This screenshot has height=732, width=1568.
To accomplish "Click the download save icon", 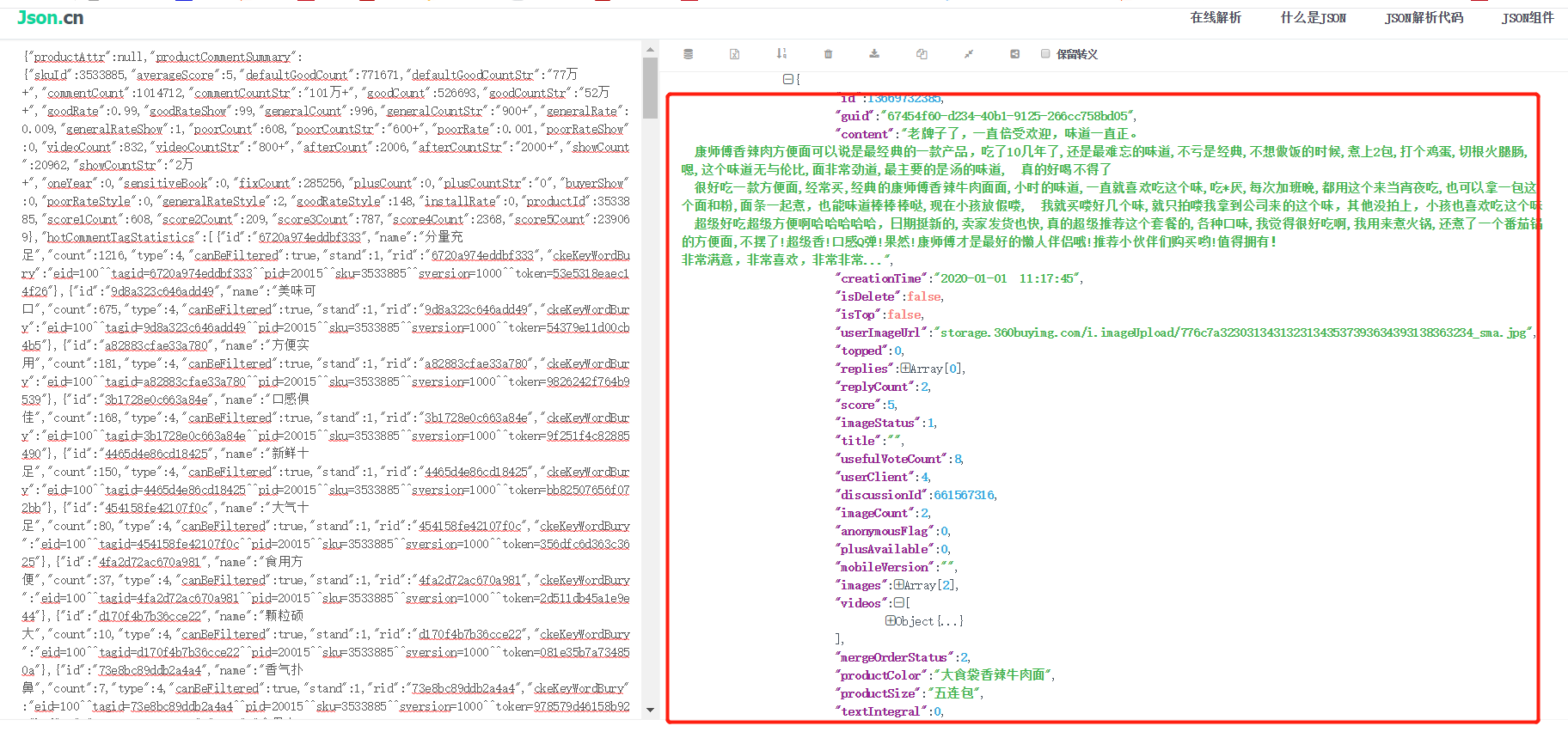I will (874, 53).
